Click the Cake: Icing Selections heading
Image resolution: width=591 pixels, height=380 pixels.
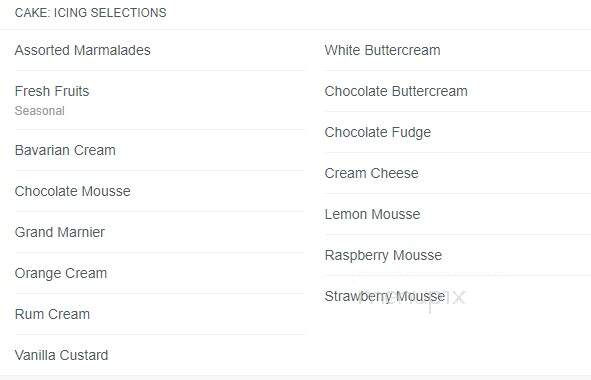tap(90, 13)
